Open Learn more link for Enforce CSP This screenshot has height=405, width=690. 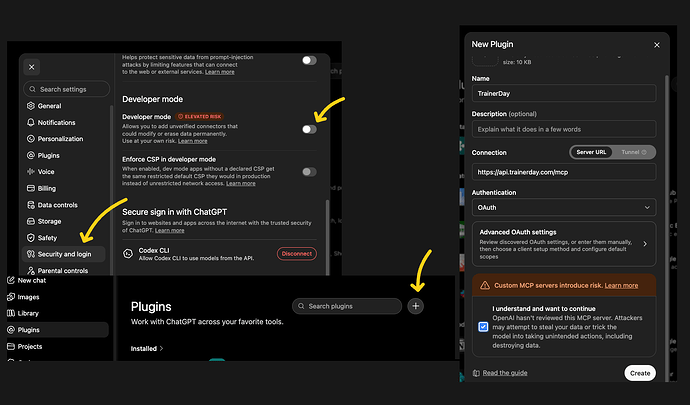241,184
